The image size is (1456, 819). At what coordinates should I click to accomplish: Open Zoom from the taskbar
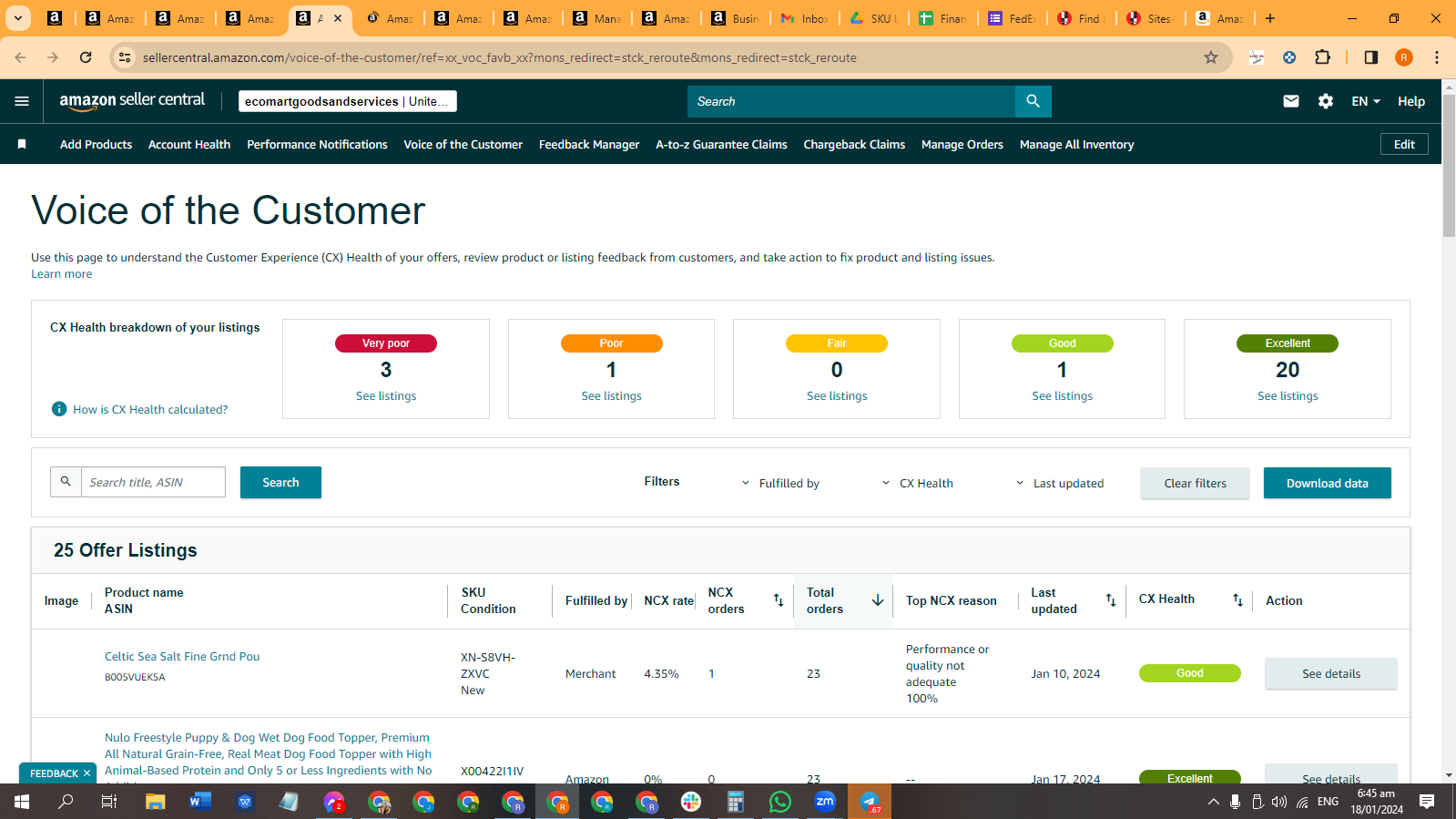click(825, 802)
